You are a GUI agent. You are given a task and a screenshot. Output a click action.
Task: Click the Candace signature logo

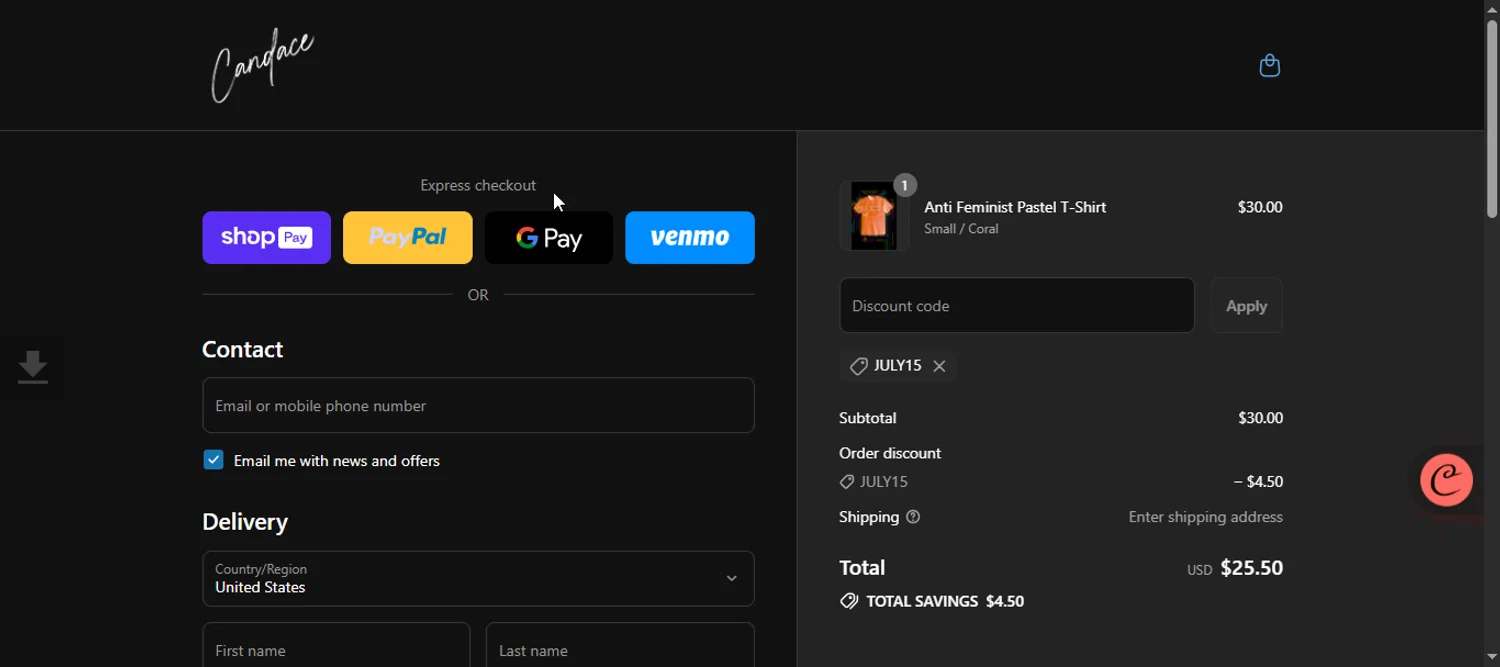[262, 66]
